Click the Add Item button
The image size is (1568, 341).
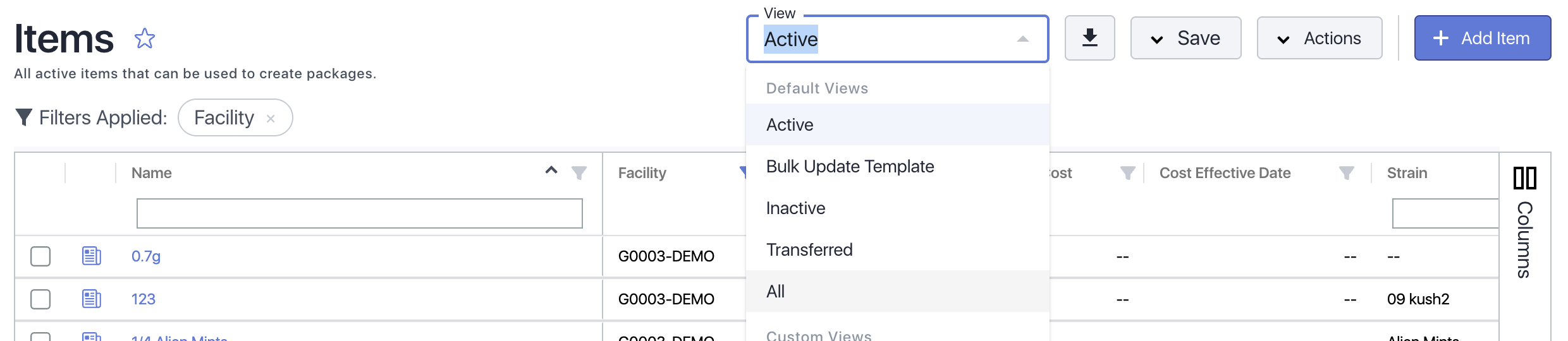1482,39
